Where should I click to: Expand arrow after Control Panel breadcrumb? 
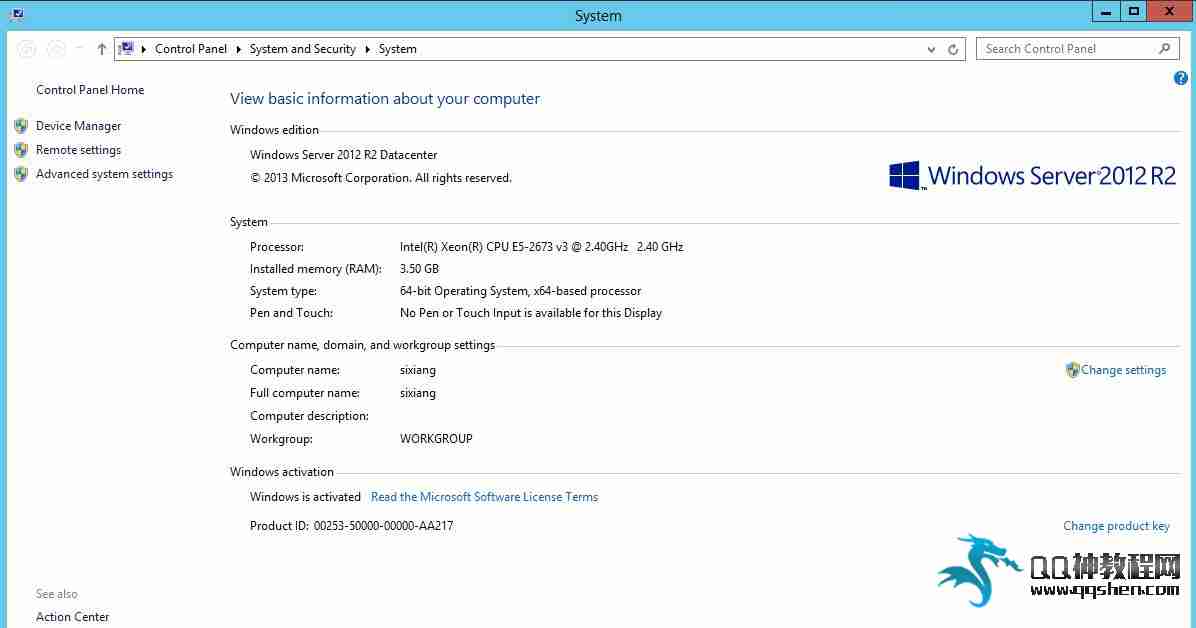239,49
